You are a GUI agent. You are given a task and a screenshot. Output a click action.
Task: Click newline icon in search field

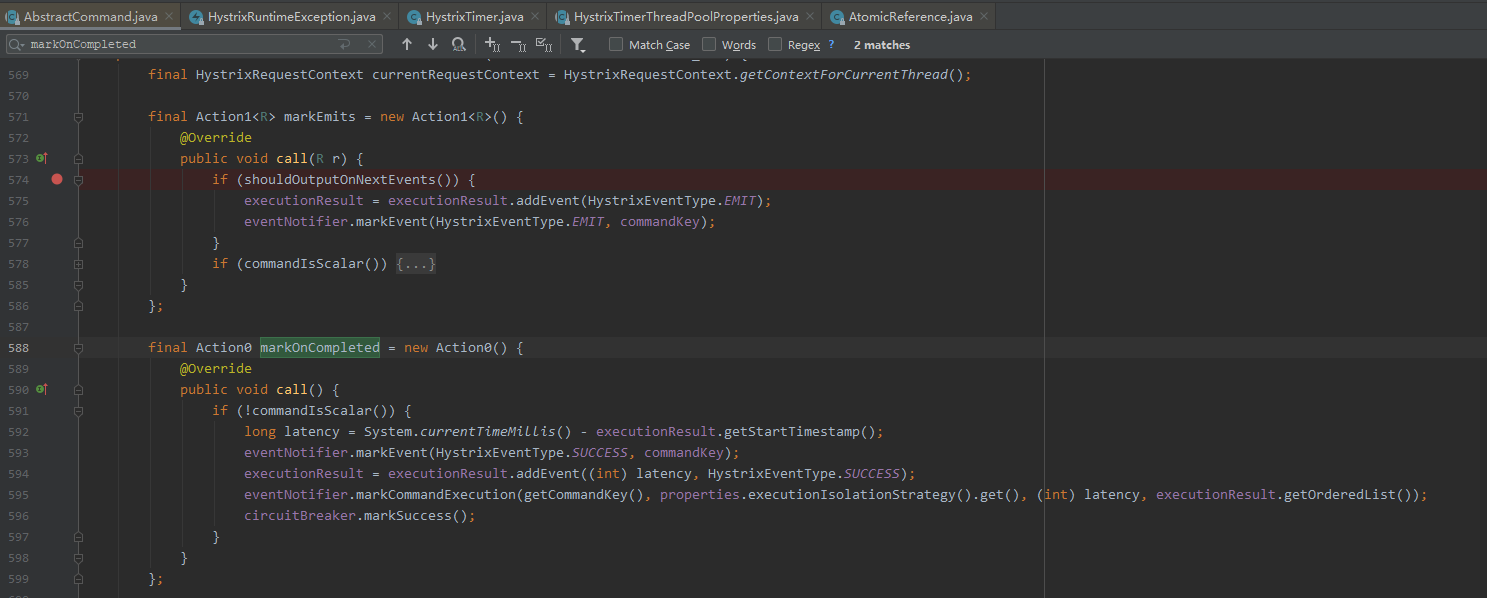345,44
